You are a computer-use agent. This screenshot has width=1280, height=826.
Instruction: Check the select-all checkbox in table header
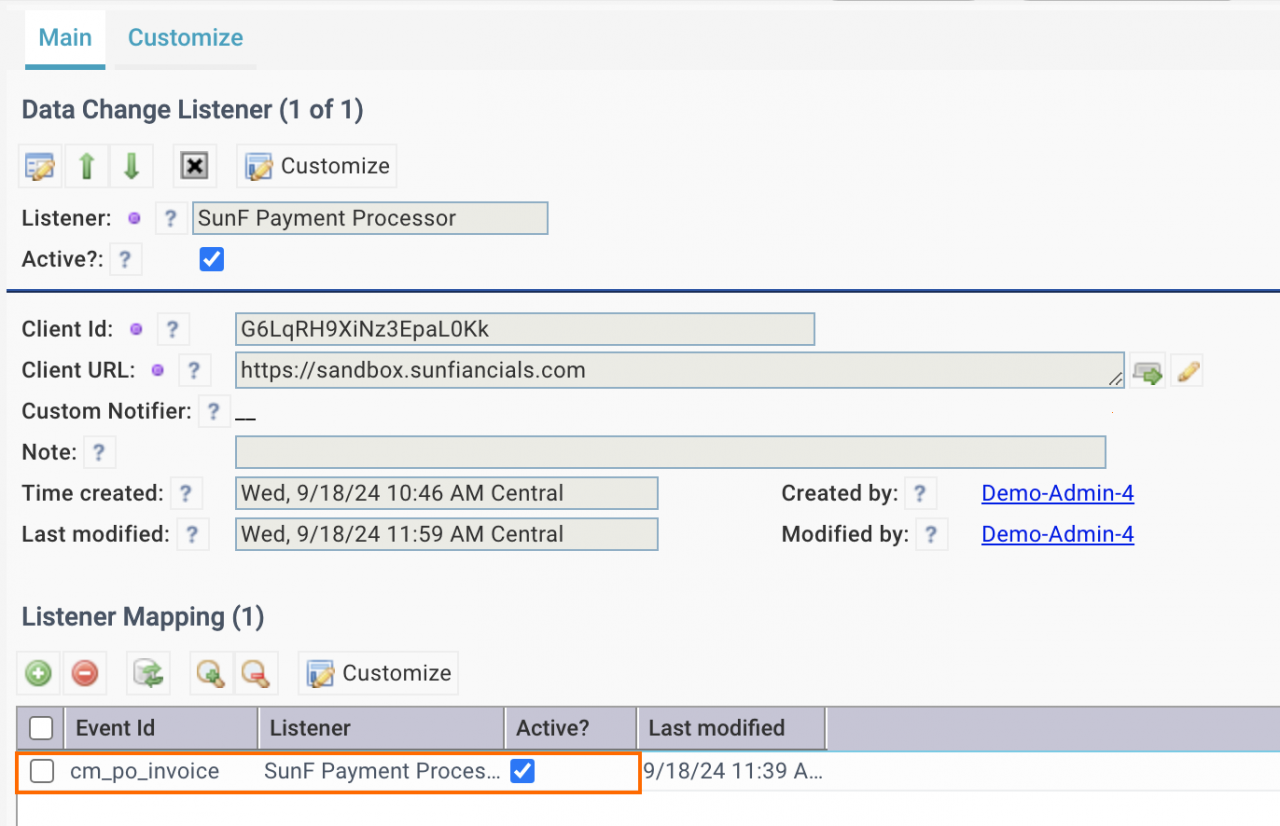coord(41,728)
